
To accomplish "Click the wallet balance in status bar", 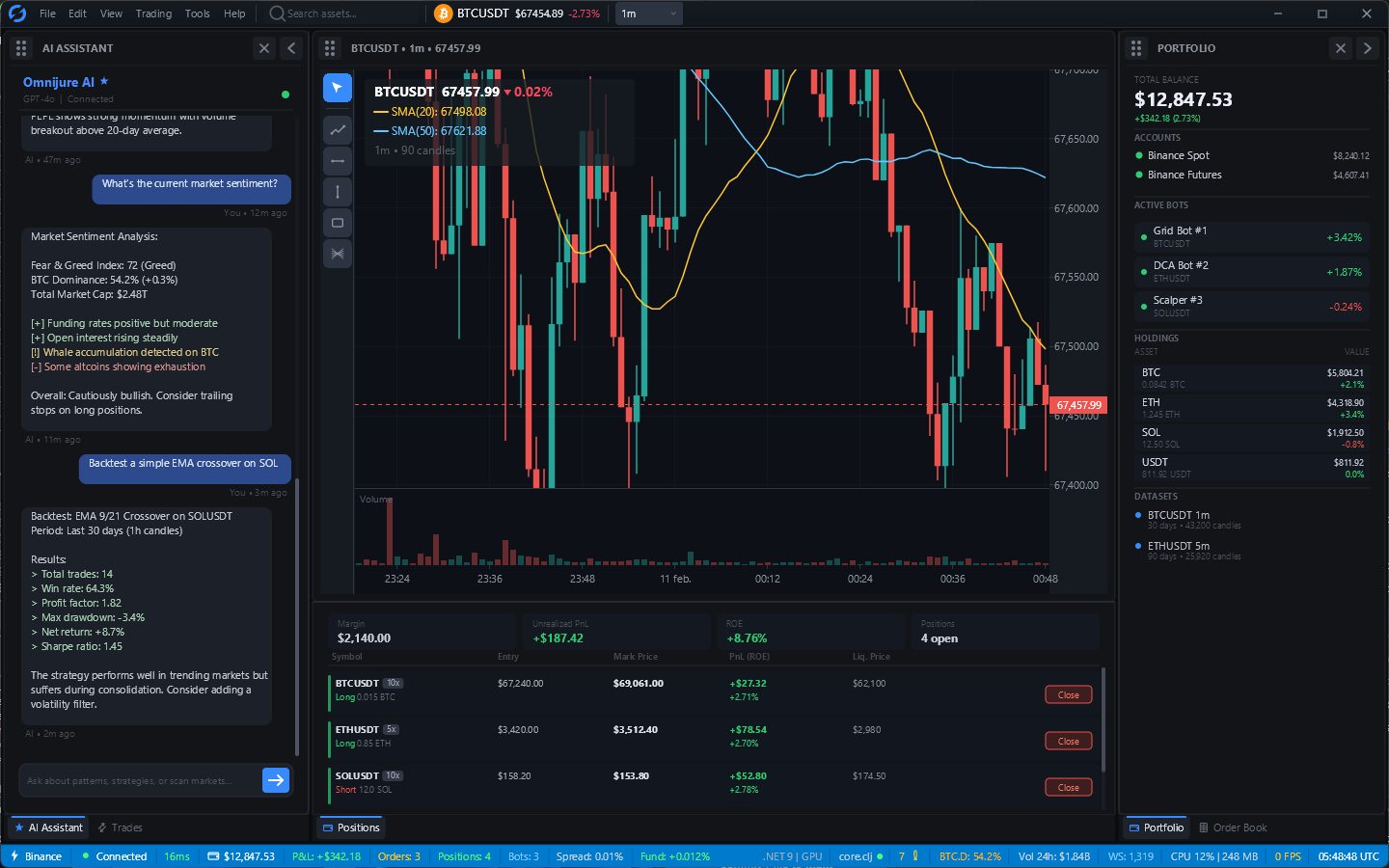I will [241, 856].
